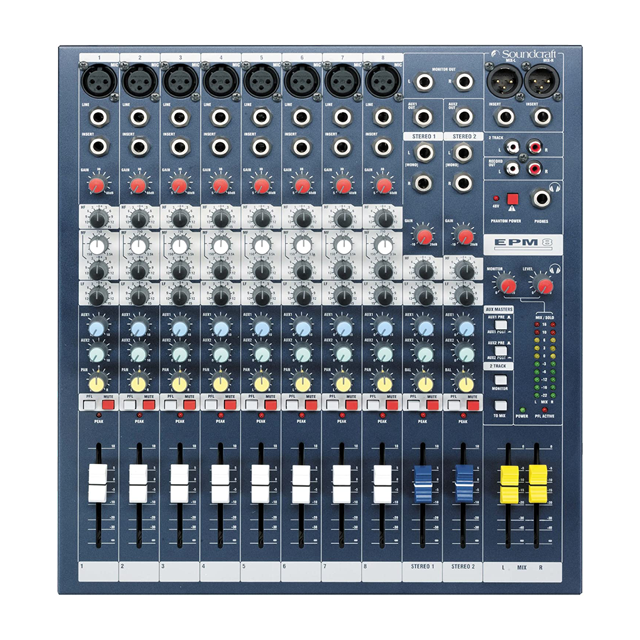
Task: Click the yellow PAN knob on channel 2
Action: pyautogui.click(x=139, y=383)
